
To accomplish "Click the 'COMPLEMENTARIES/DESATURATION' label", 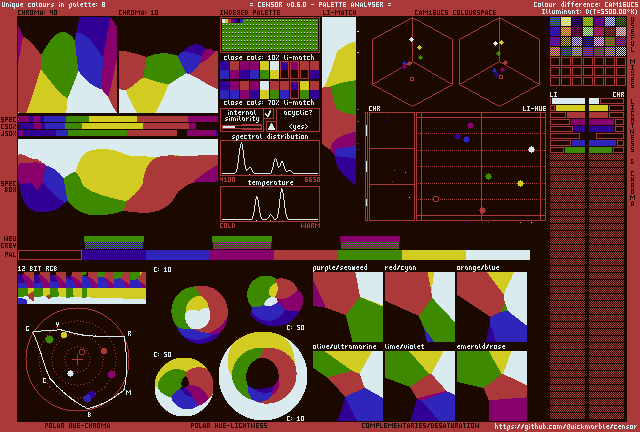I will [420, 425].
